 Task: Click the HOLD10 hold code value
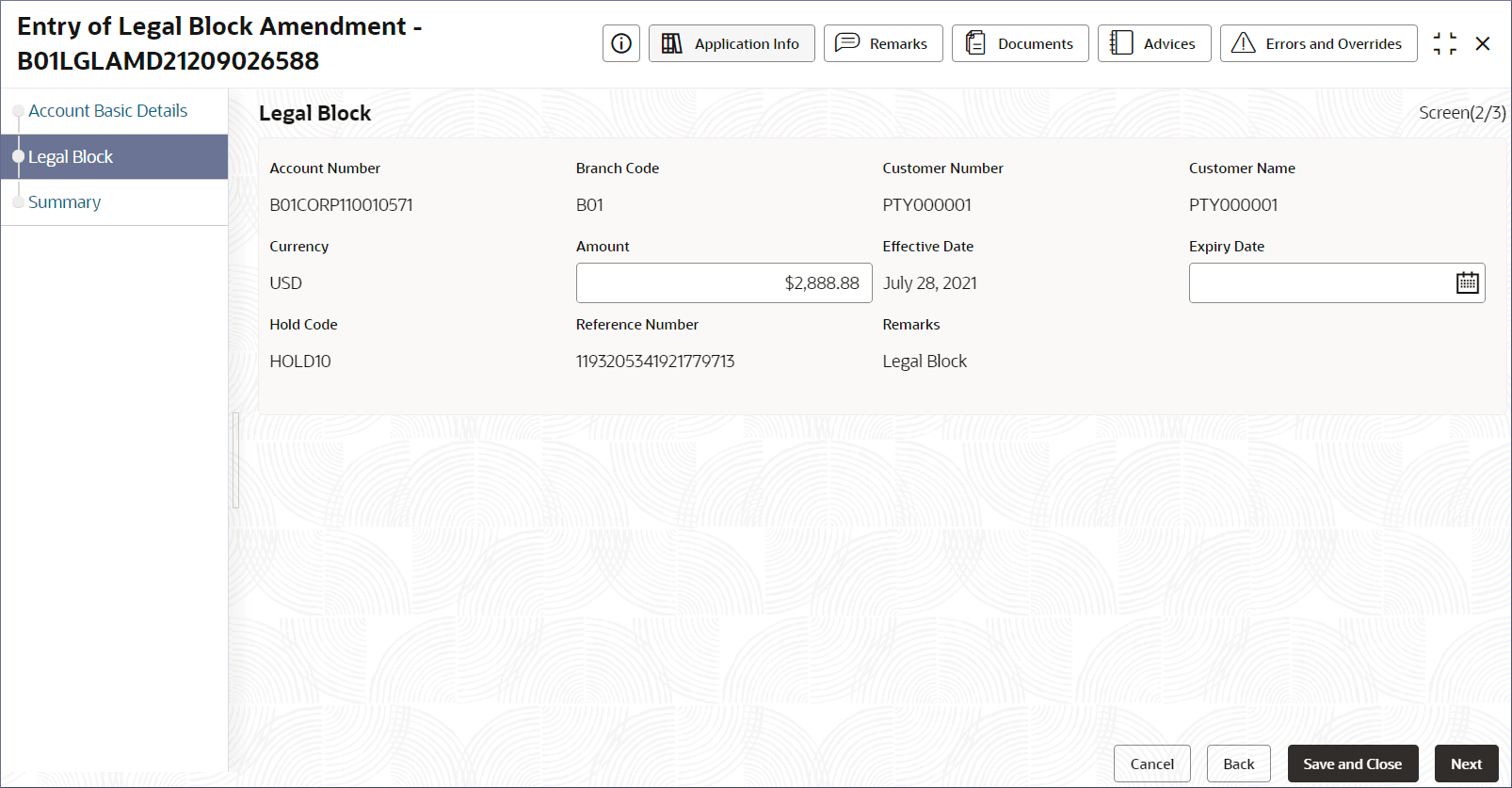coord(300,362)
